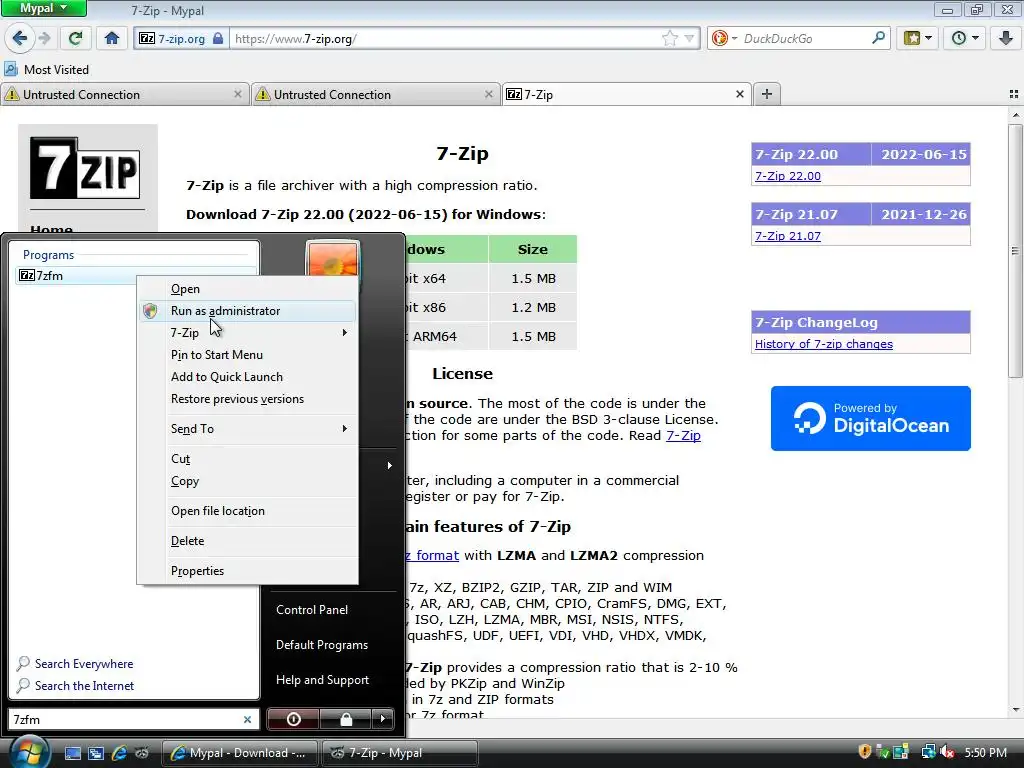Open the DuckDuckGo search engine selector
The image size is (1024, 768).
724,39
